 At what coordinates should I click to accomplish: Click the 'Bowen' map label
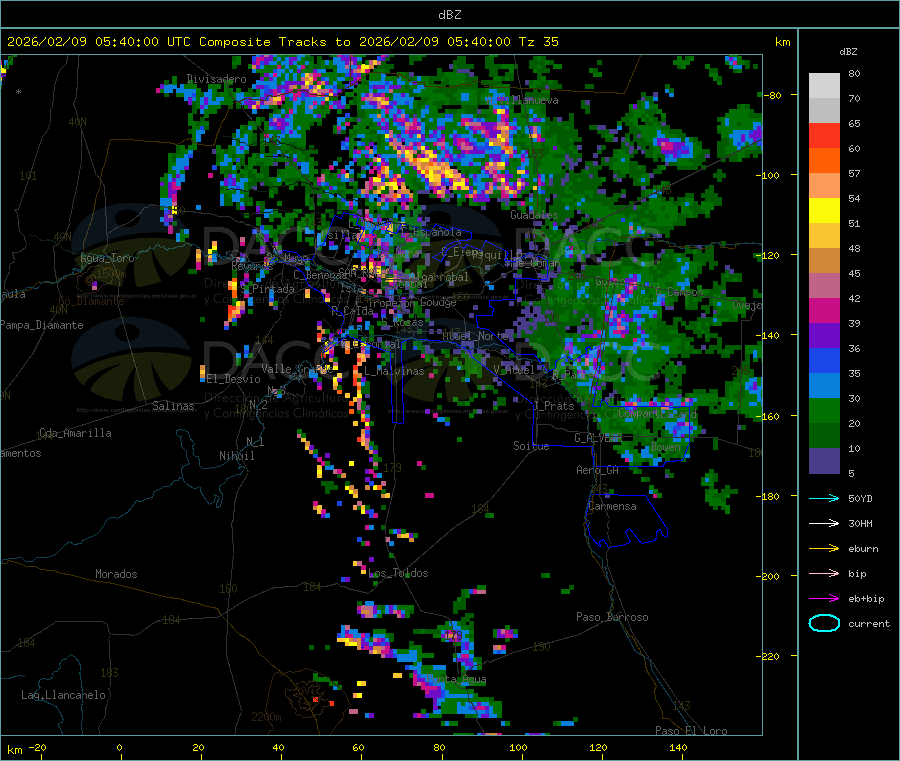[x=665, y=446]
